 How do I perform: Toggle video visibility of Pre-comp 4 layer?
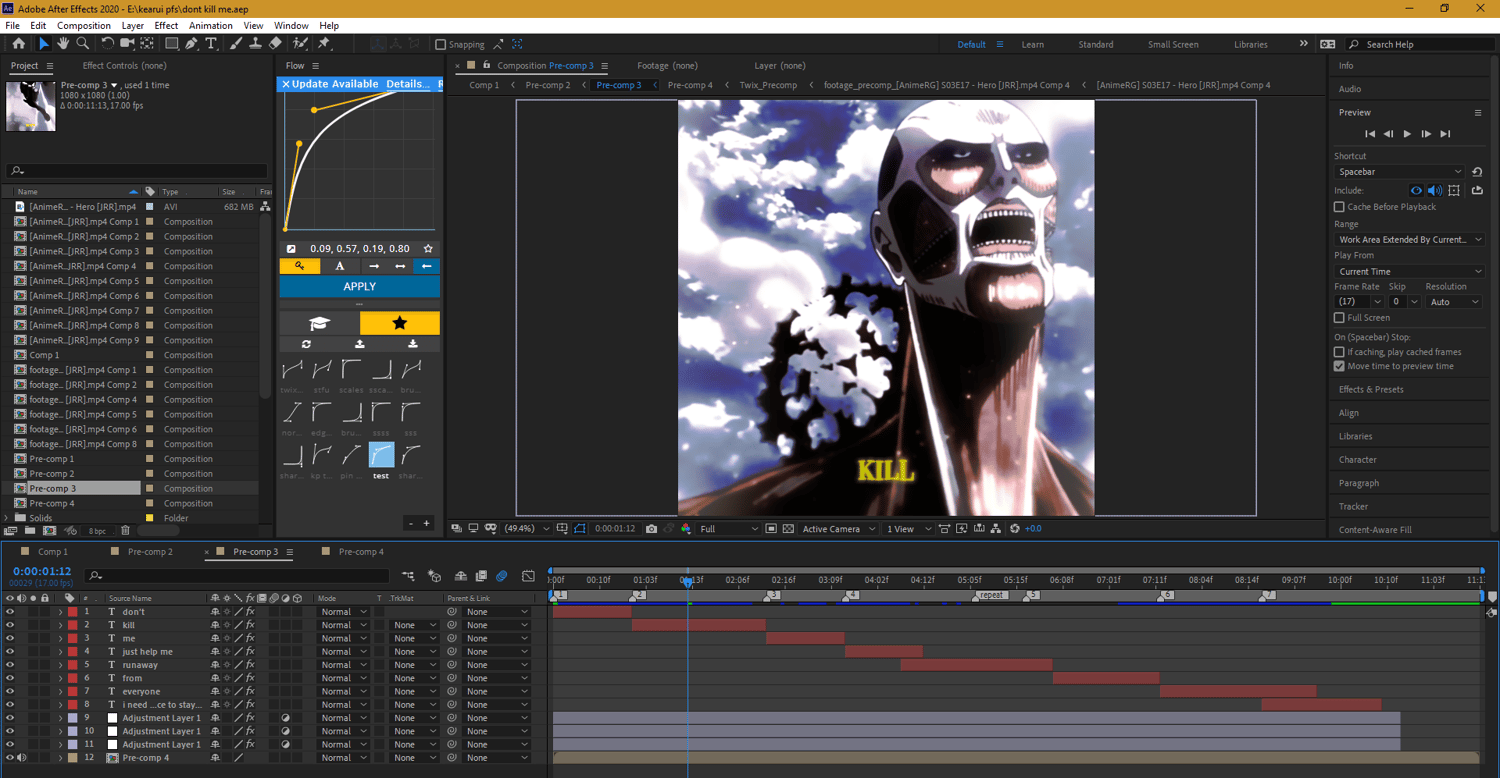[10, 758]
